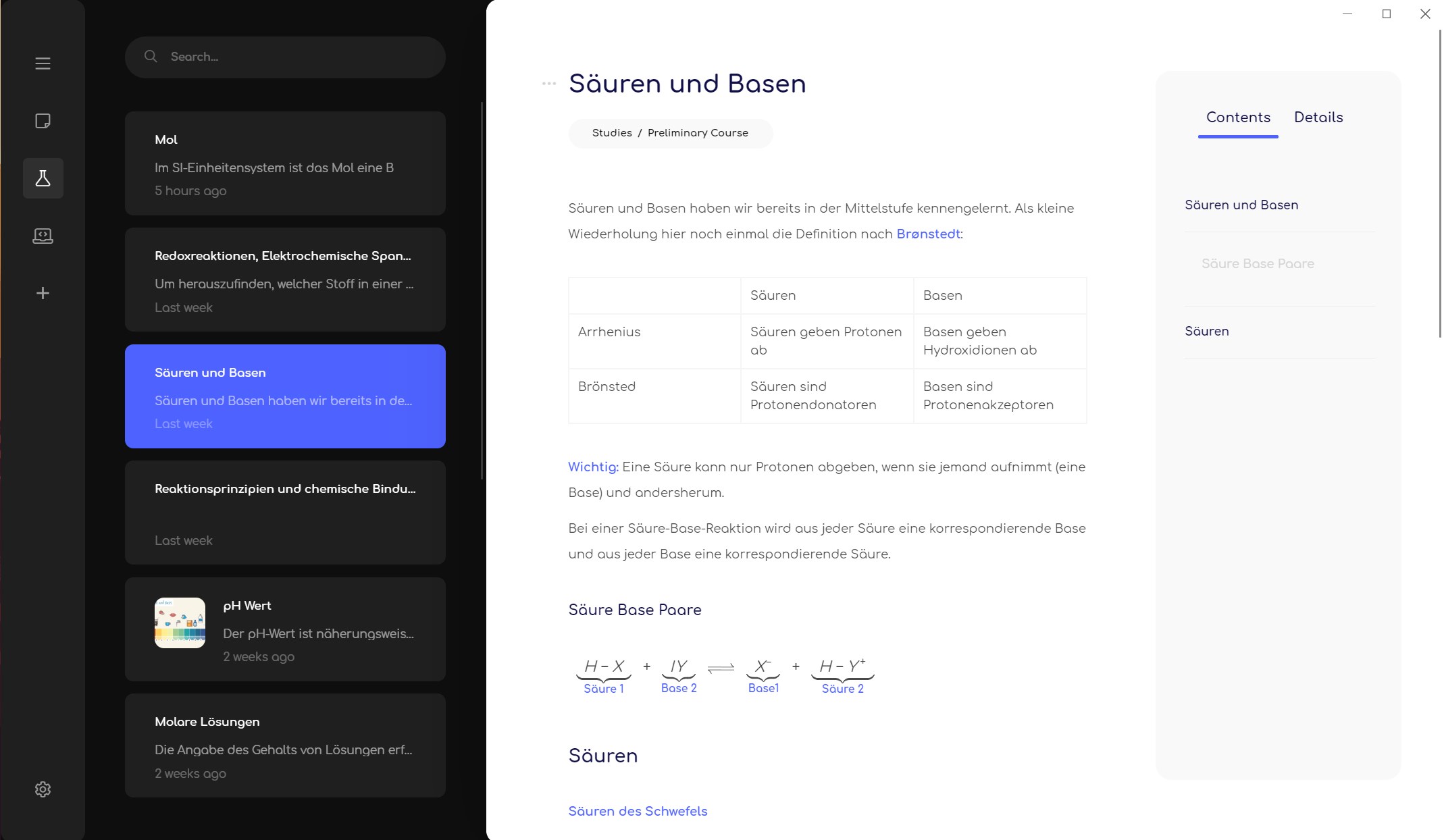The image size is (1444, 840).
Task: Open the Säuren des Schwefels link
Action: 637,812
